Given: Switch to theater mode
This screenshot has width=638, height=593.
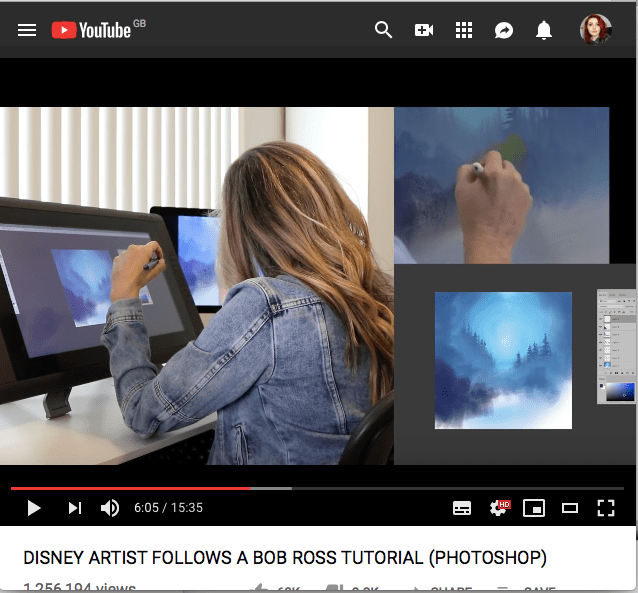Looking at the screenshot, I should pyautogui.click(x=570, y=508).
